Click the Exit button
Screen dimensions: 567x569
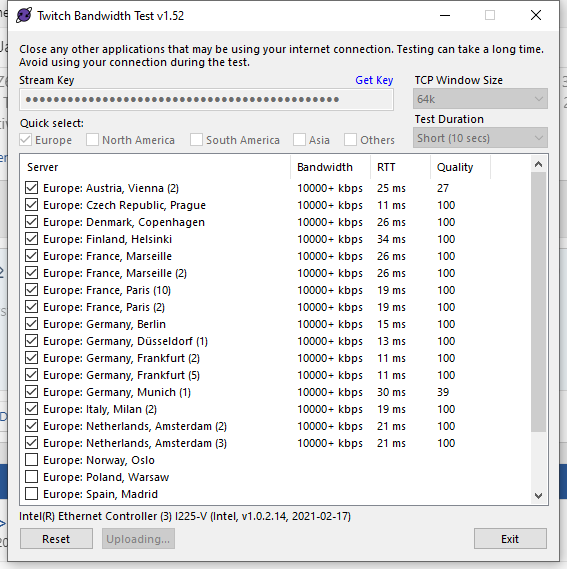click(x=510, y=539)
